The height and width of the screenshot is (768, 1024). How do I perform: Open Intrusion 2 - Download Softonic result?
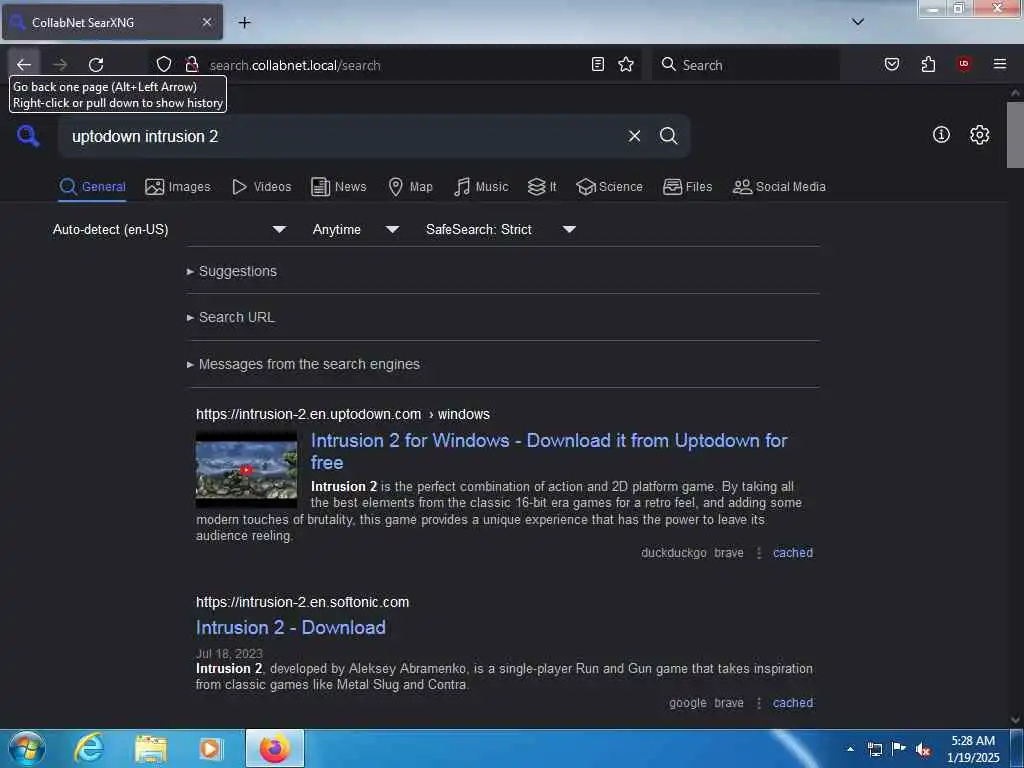[291, 628]
